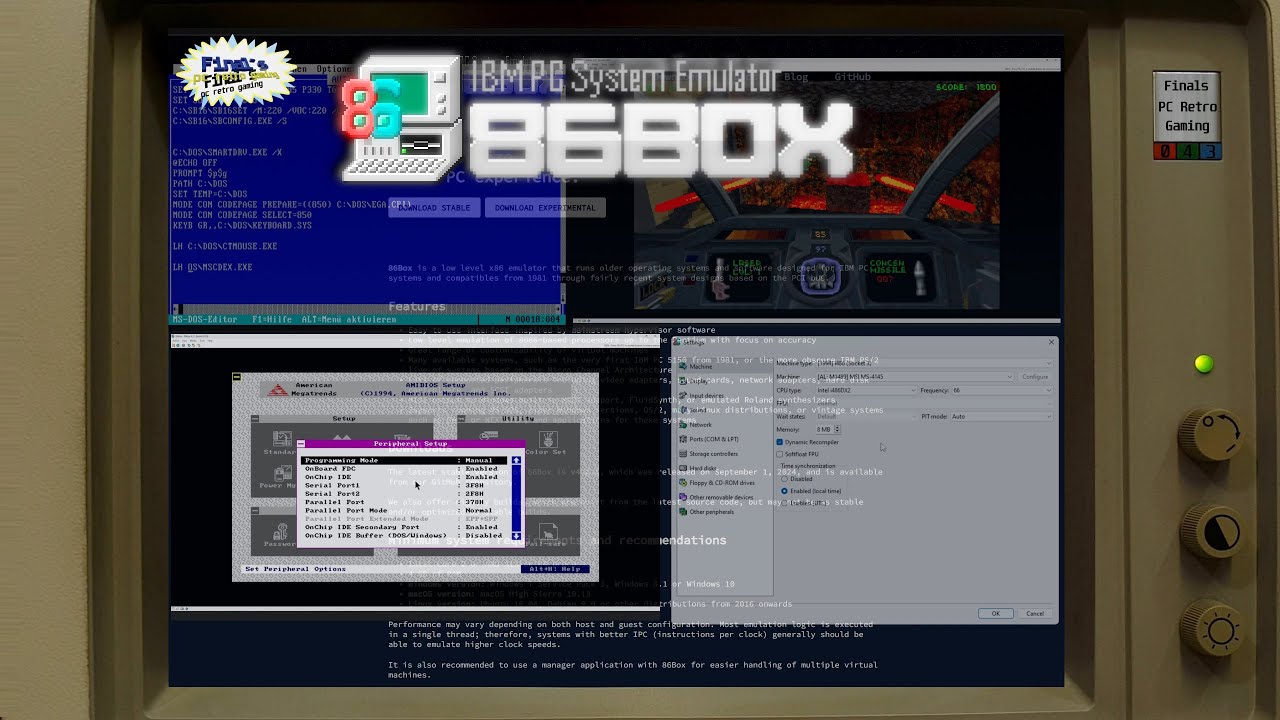
Task: Select Serial Port2 row showing 2F8H
Action: click(404, 494)
